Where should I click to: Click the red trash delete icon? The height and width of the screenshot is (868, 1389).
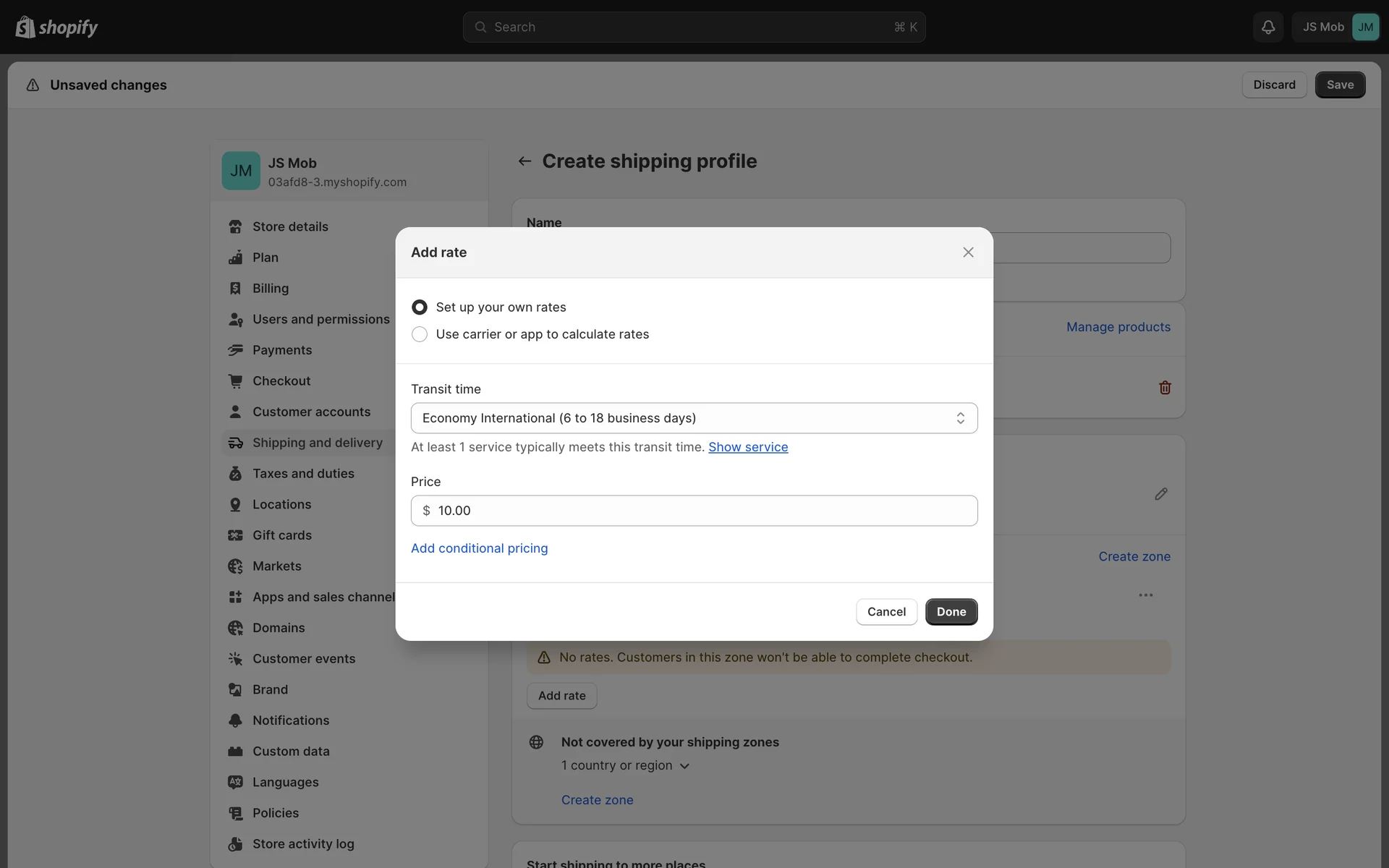1165,388
